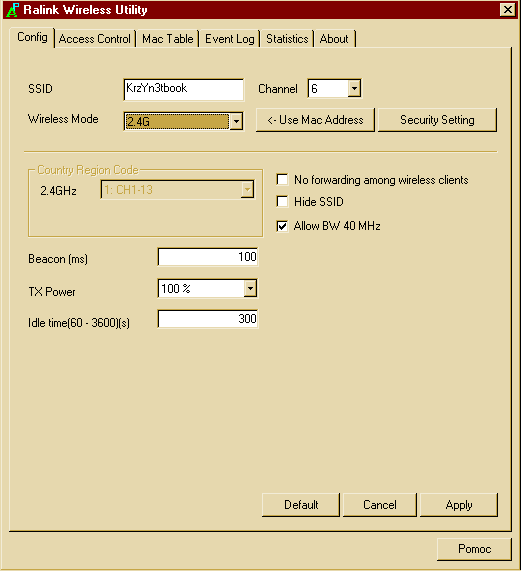Click the Pomoc help button
521x571 pixels.
tap(474, 549)
